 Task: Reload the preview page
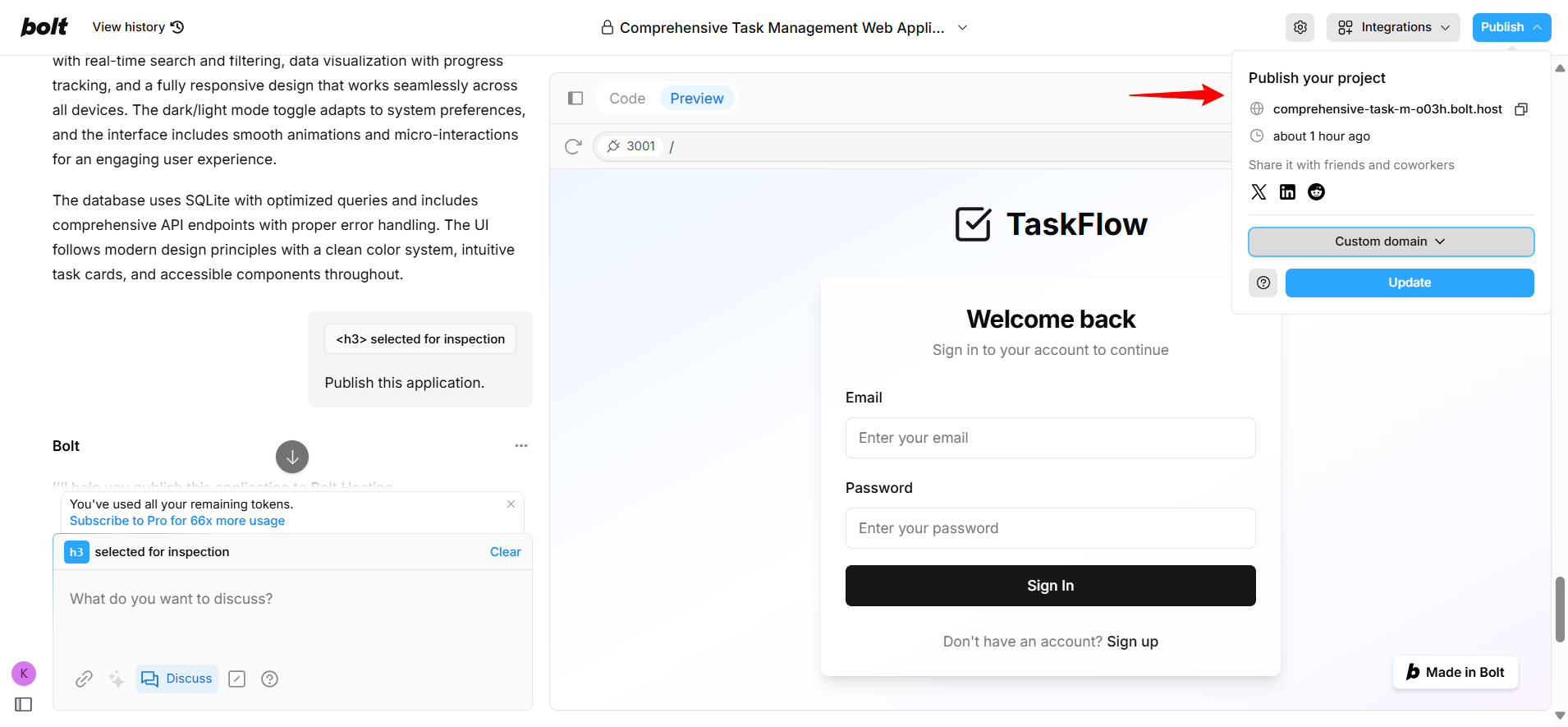(x=573, y=146)
